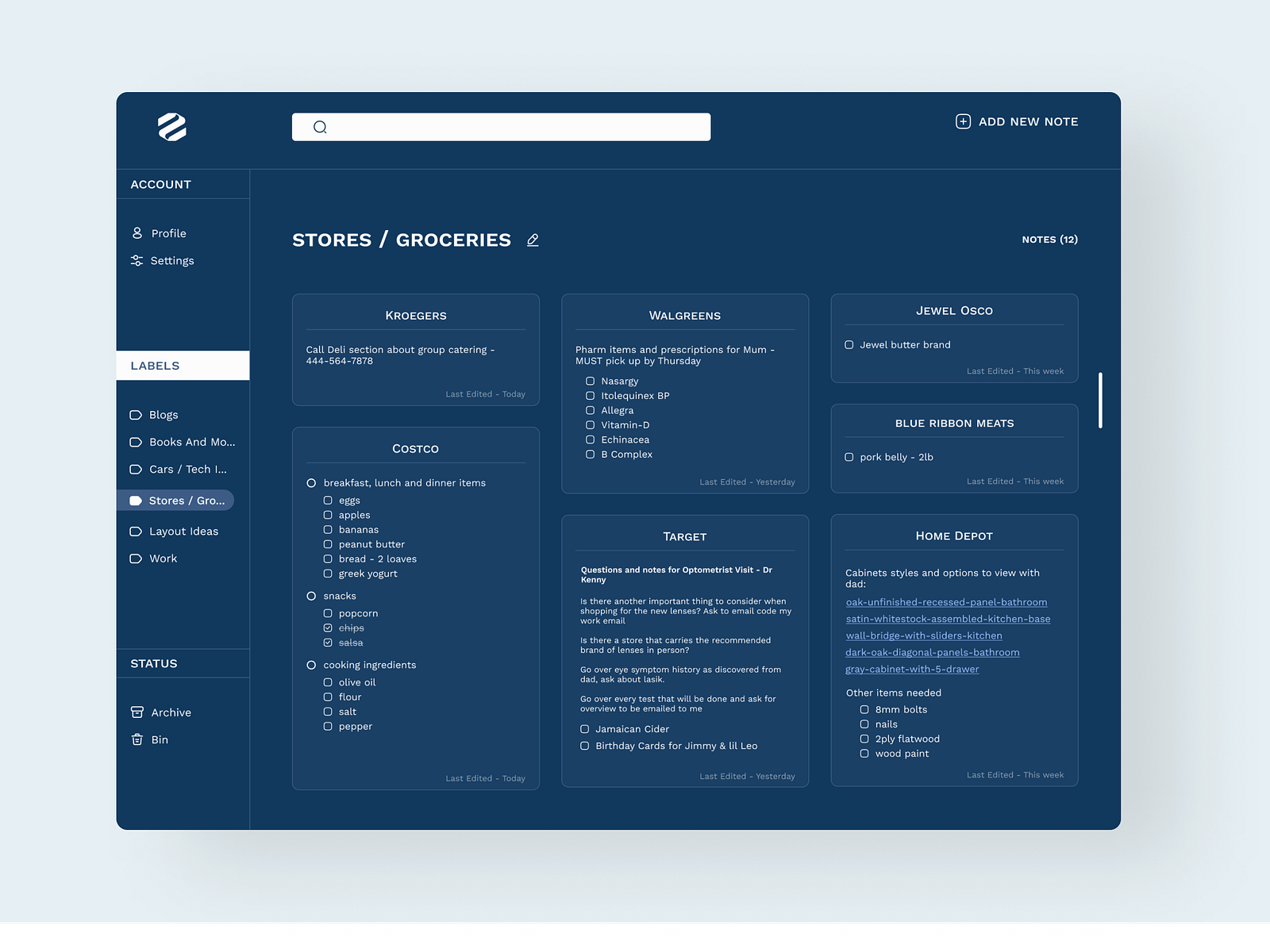This screenshot has height=952, width=1270.
Task: Select the Blogs label tag icon
Action: pyautogui.click(x=135, y=414)
